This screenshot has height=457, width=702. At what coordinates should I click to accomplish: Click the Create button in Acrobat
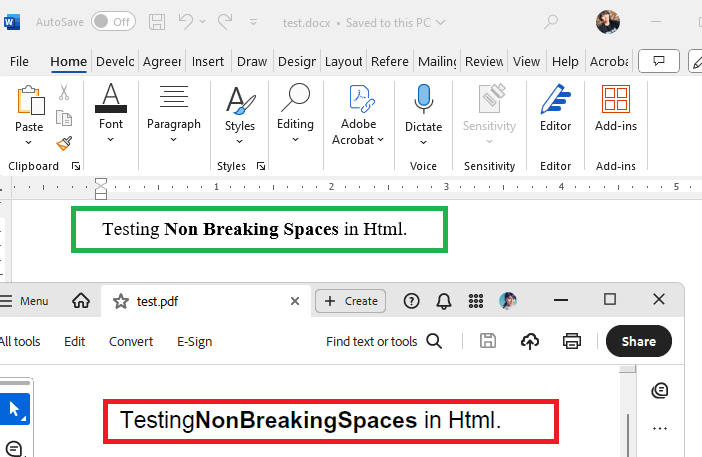(x=351, y=301)
